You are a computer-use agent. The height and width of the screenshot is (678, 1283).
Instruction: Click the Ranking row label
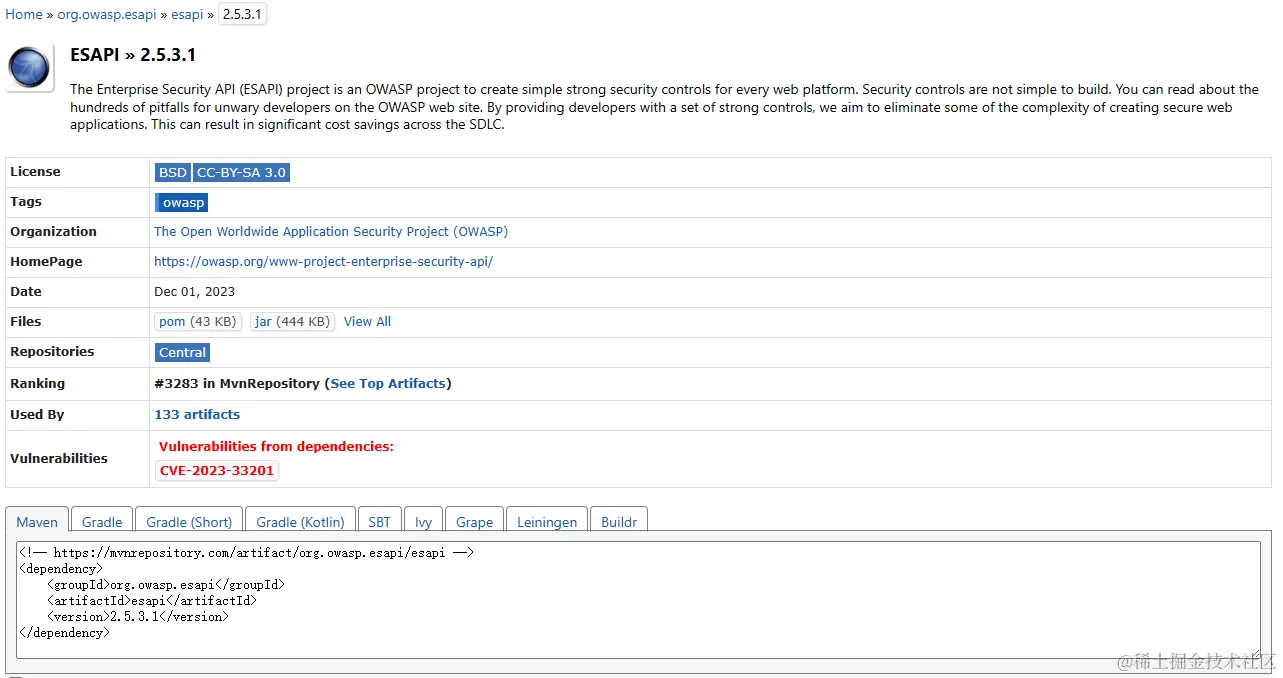(37, 383)
